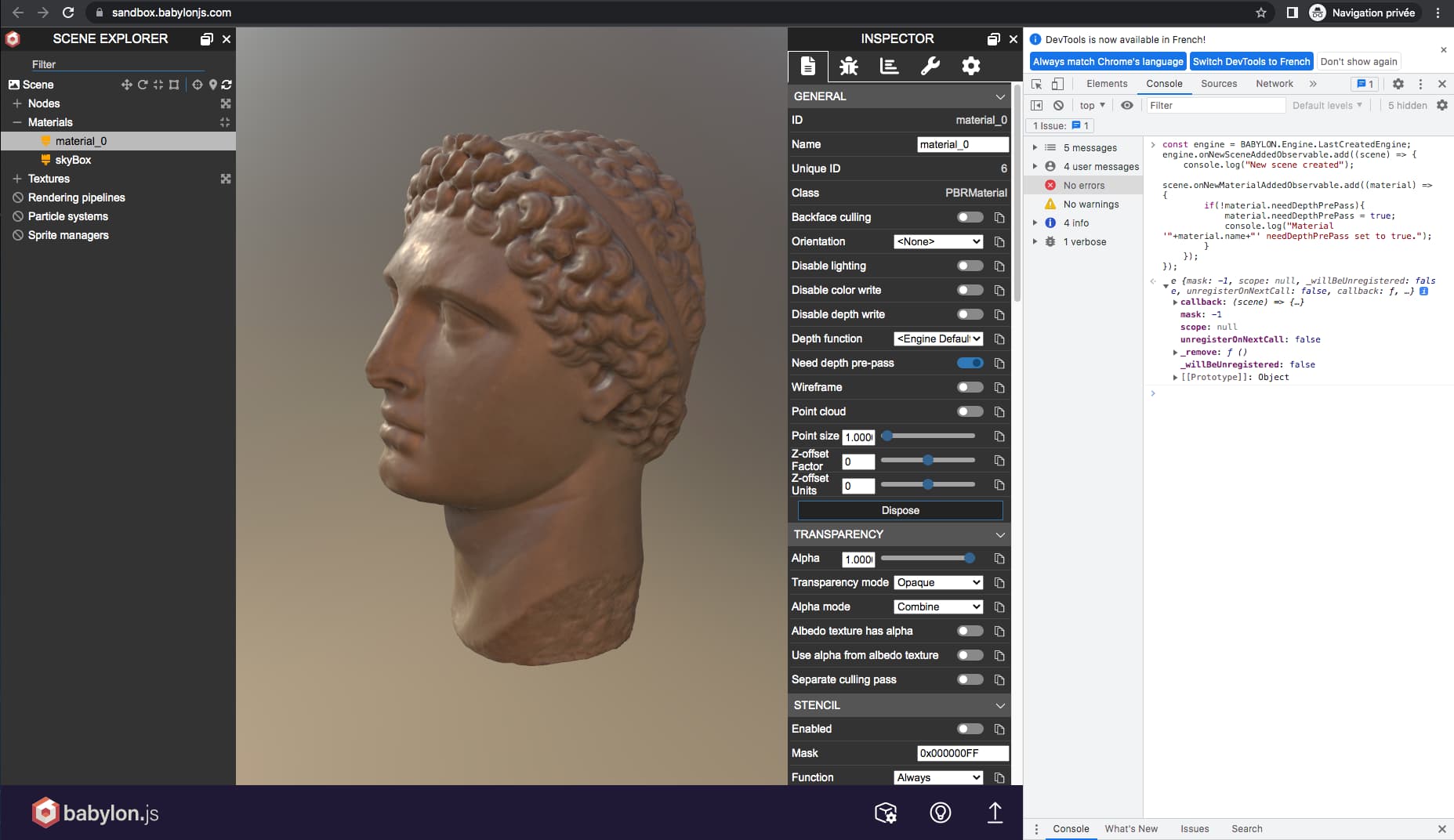Enable the Backface culling toggle
The height and width of the screenshot is (840, 1454).
[x=970, y=217]
